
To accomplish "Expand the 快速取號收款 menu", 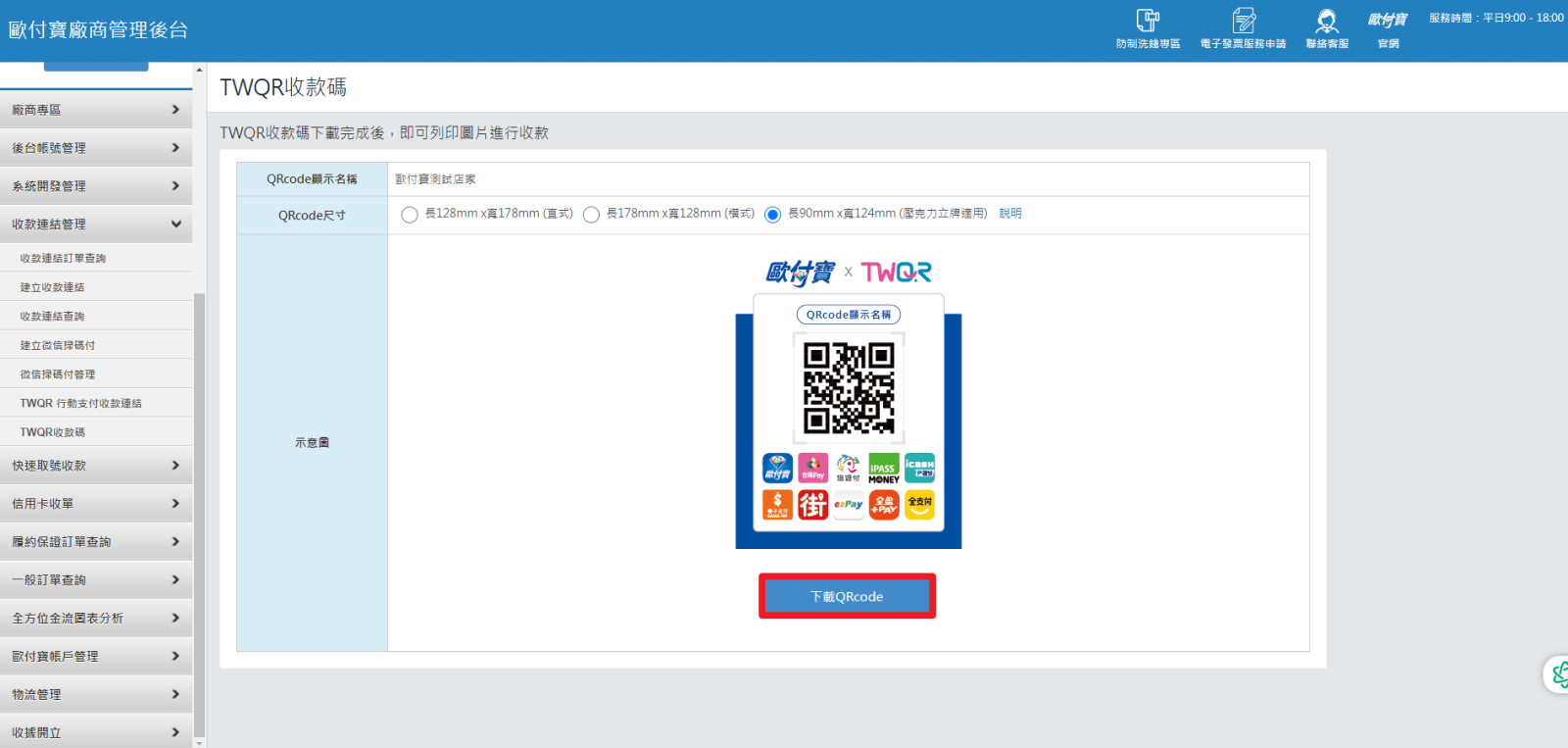I will (x=96, y=466).
